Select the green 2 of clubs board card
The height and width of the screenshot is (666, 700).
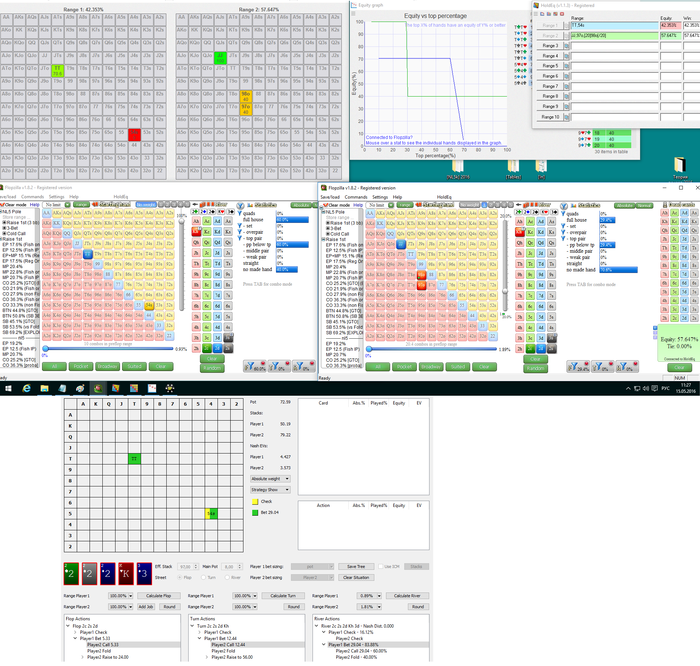click(71, 574)
